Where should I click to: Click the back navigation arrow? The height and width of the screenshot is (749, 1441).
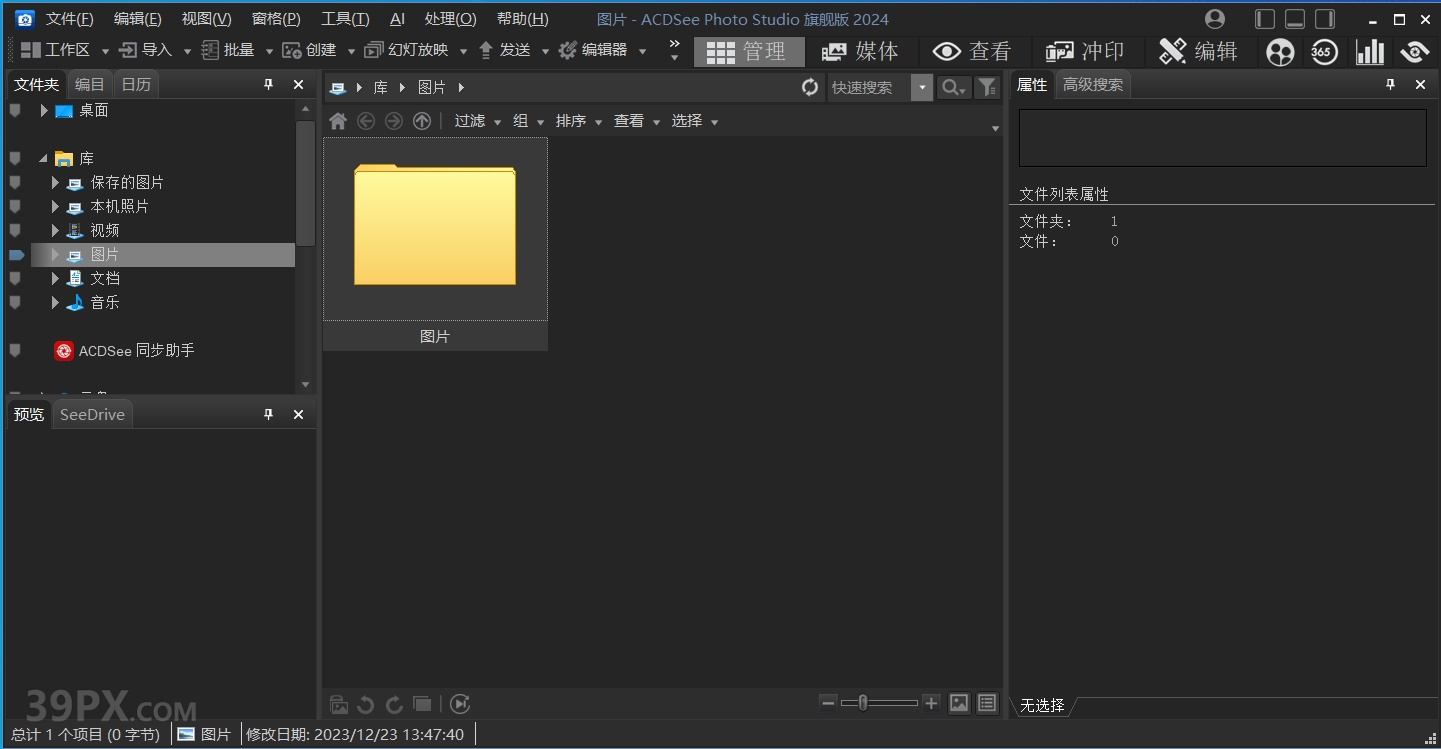tap(366, 121)
